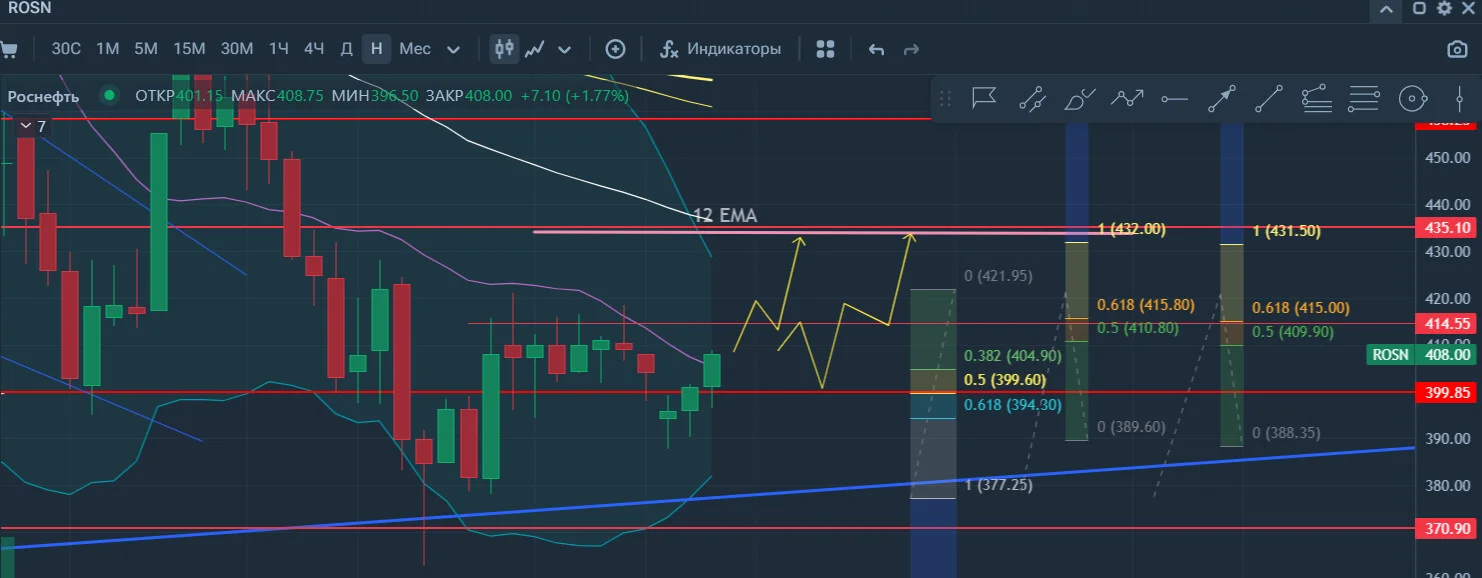Open the chart layout grid icon
1482x578 pixels.
(825, 49)
